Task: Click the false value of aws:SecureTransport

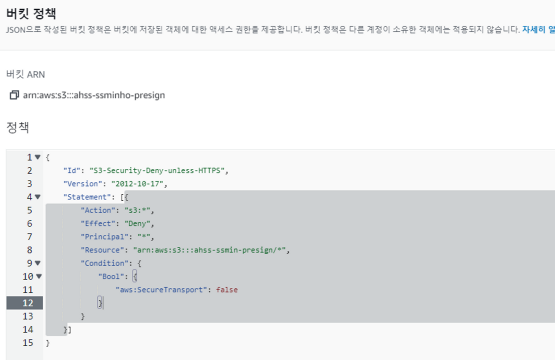Action: [227, 290]
